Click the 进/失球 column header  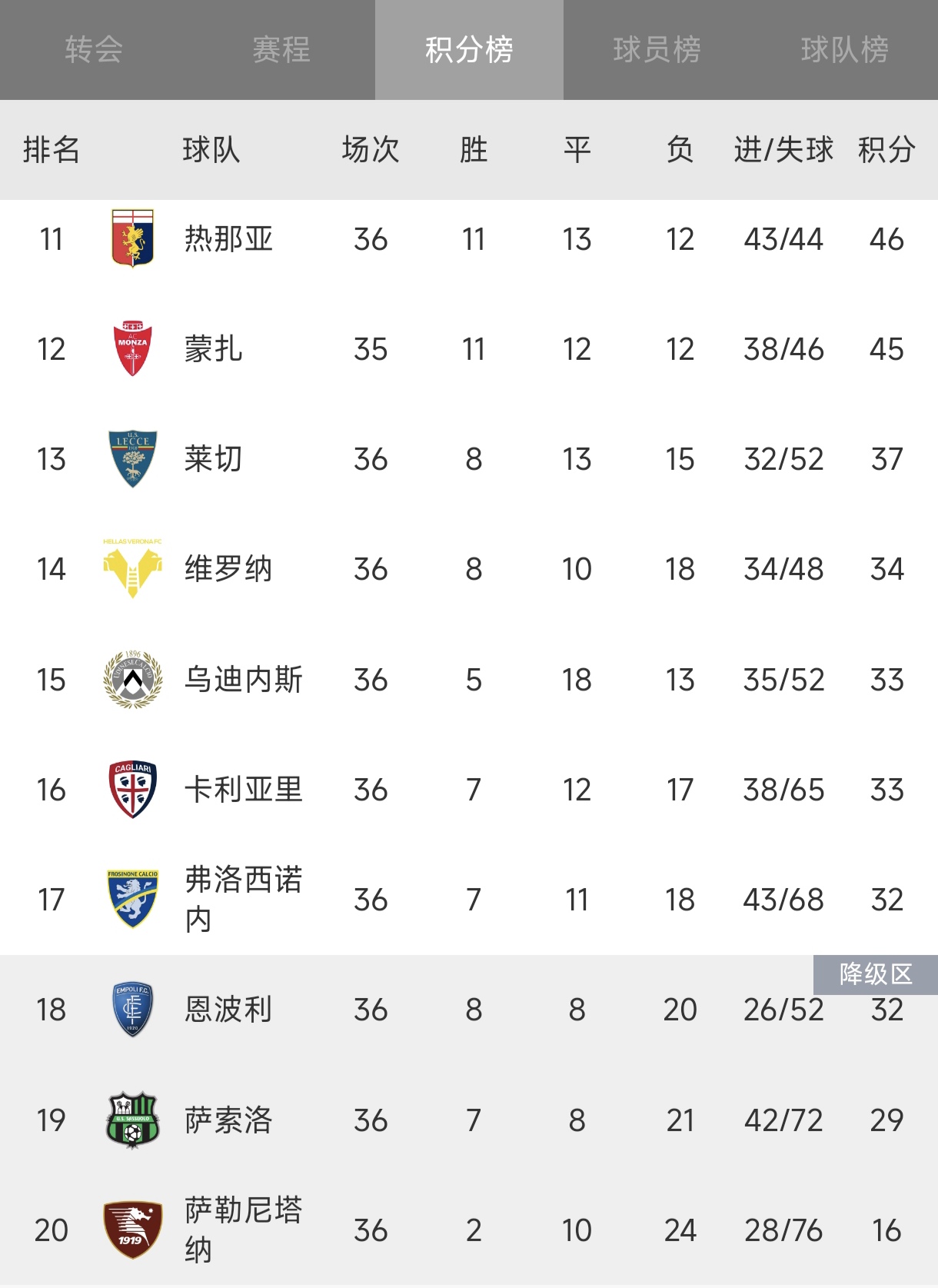click(x=783, y=150)
